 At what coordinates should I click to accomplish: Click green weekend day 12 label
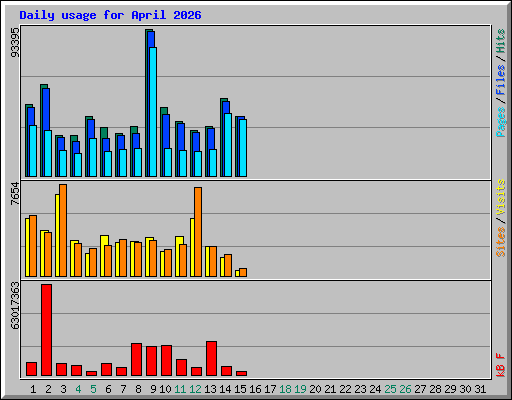point(195,389)
